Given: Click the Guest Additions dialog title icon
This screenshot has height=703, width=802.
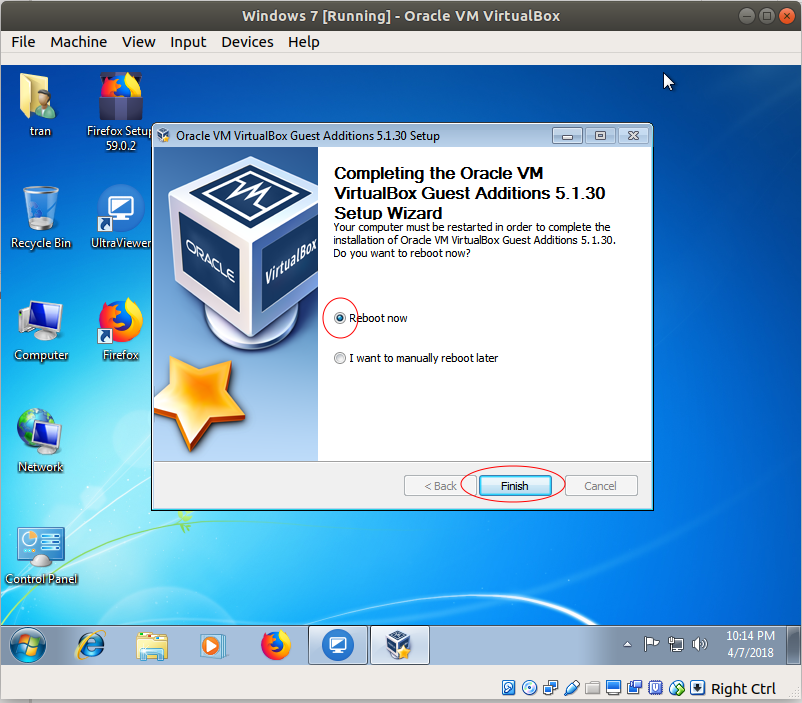Looking at the screenshot, I should [164, 136].
